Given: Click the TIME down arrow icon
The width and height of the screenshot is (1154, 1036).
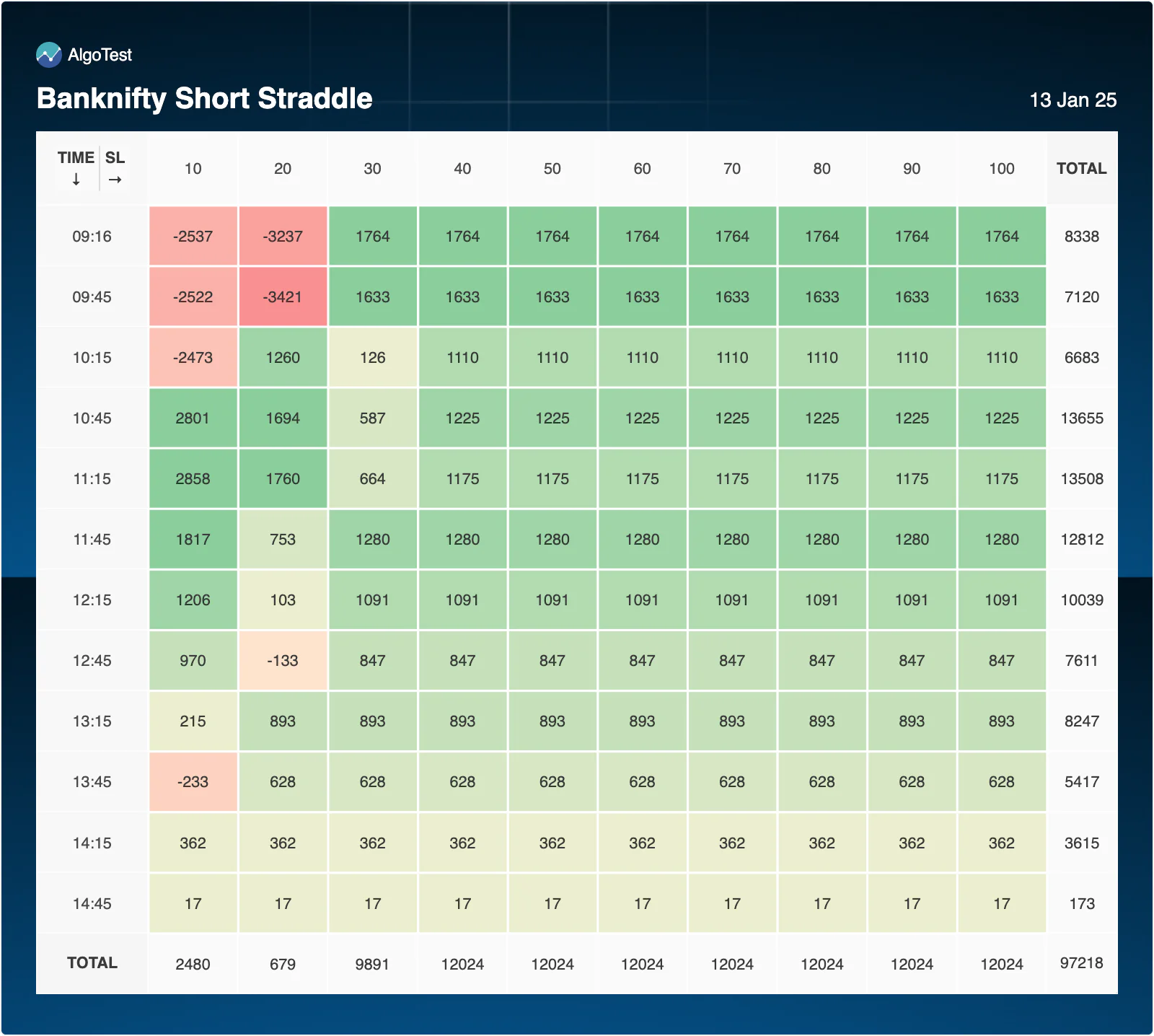Looking at the screenshot, I should click(76, 180).
